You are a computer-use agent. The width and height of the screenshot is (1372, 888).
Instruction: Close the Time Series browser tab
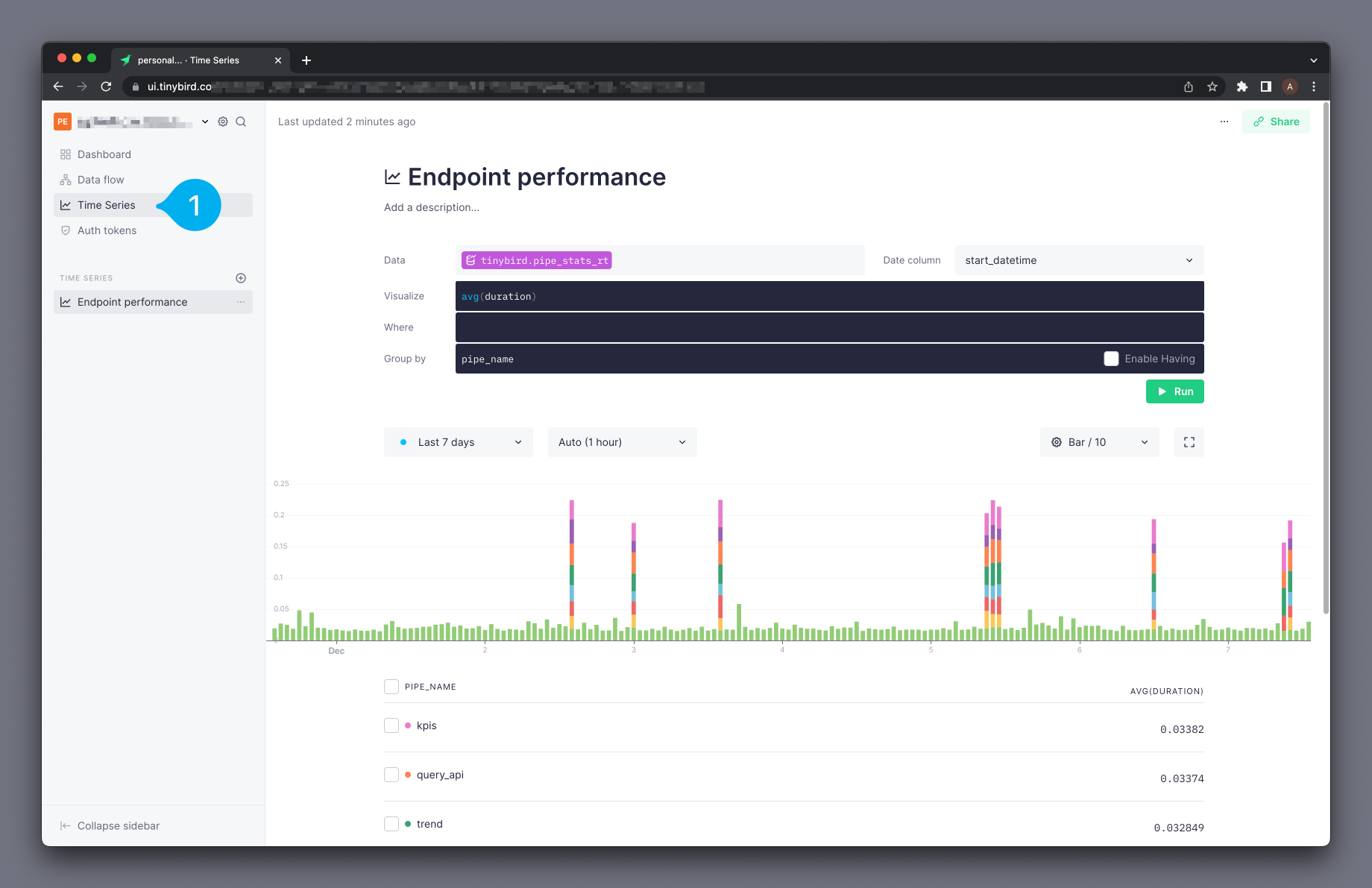click(x=278, y=60)
